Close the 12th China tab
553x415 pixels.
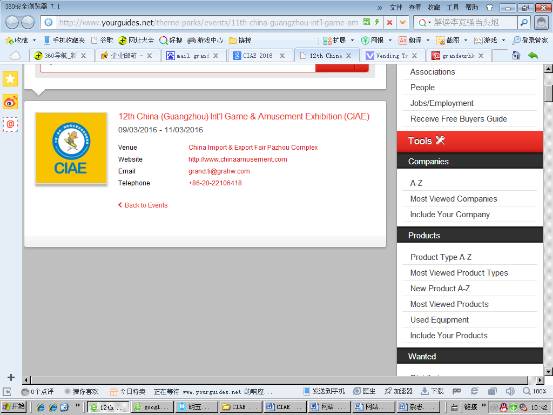coord(348,56)
